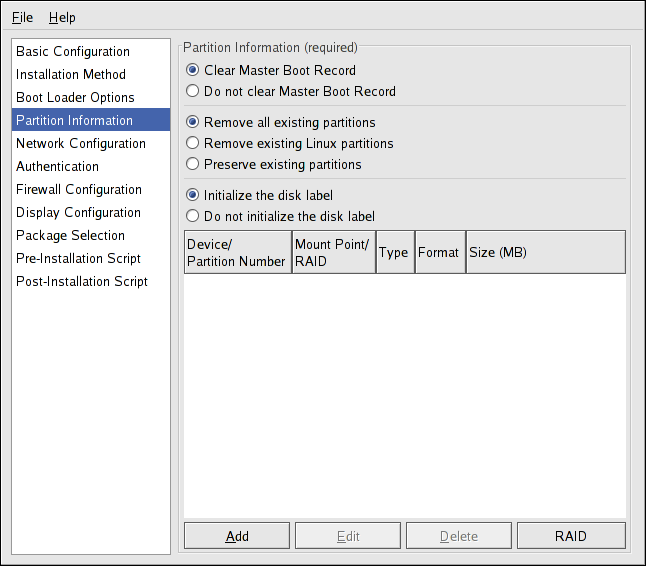Screen dimensions: 646x566
Task: Click the Device/Partition Number column header
Action: pyautogui.click(x=237, y=252)
